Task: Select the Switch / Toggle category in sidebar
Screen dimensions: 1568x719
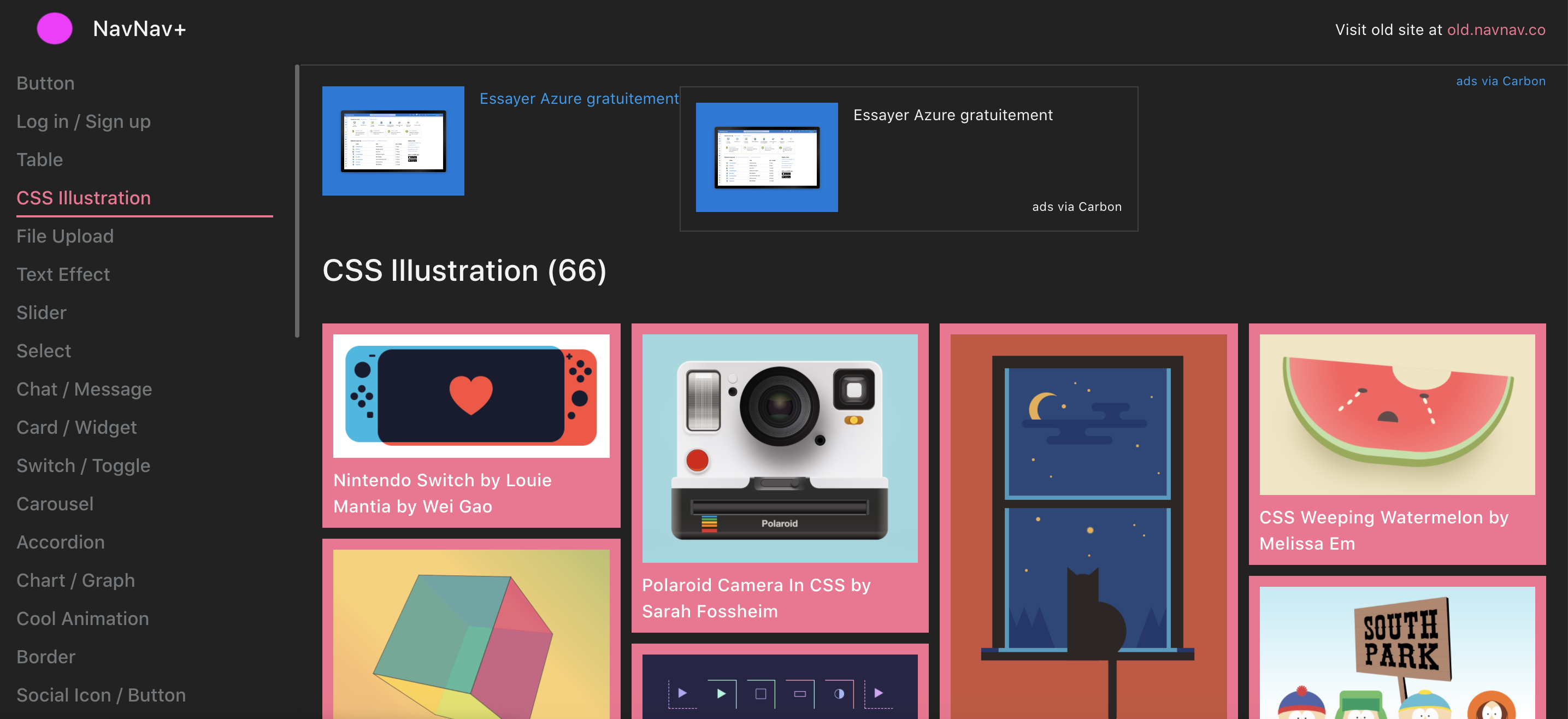Action: coord(84,465)
